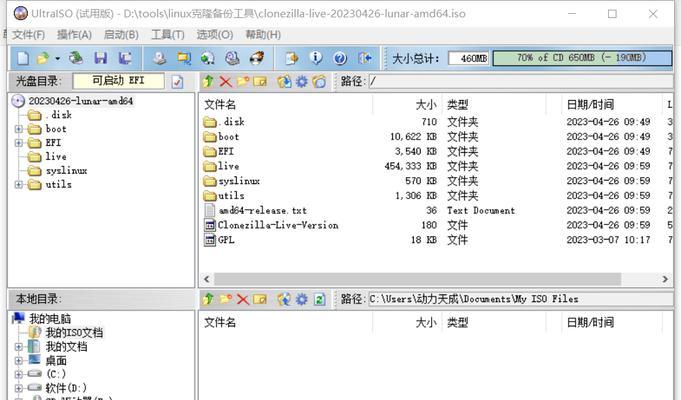Image resolution: width=681 pixels, height=400 pixels.
Task: Click the add-to-disc globe icon in local toolbar
Action: 284,299
